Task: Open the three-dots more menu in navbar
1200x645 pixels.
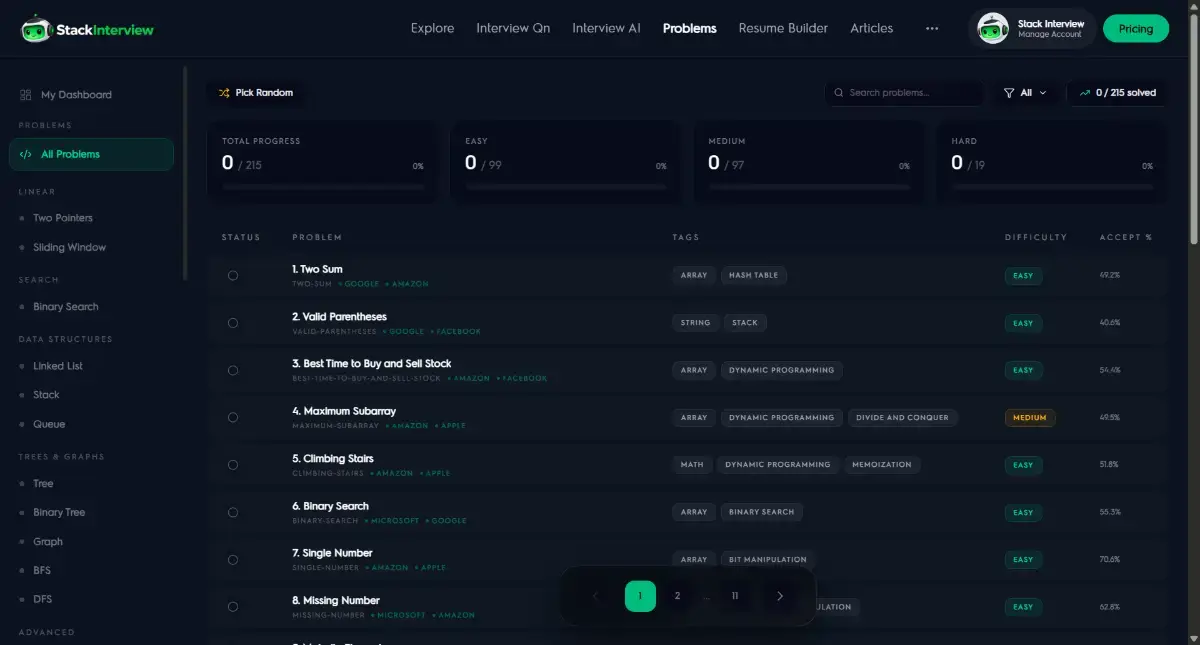Action: click(x=932, y=28)
